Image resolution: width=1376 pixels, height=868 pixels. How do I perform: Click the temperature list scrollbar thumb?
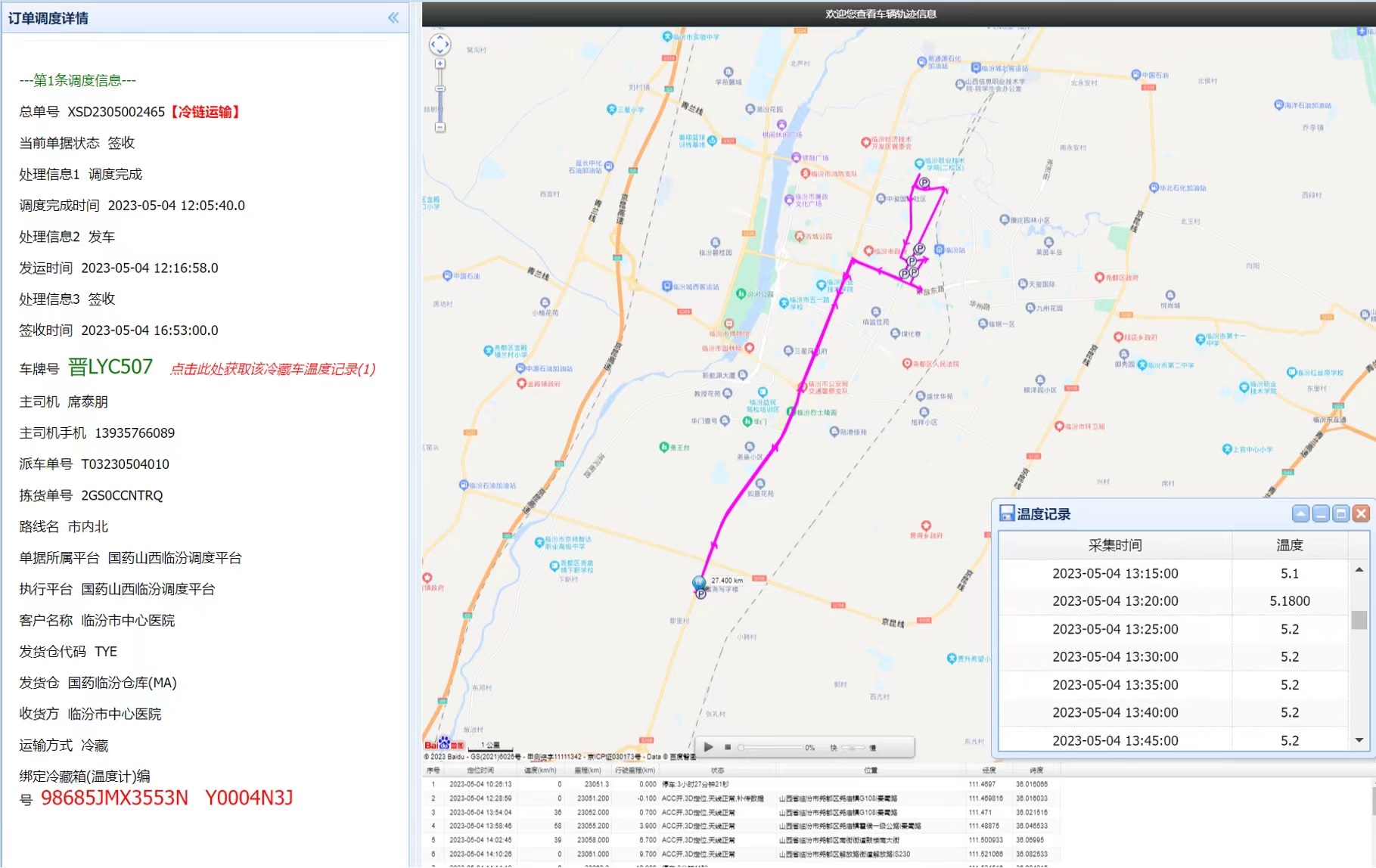[1359, 620]
